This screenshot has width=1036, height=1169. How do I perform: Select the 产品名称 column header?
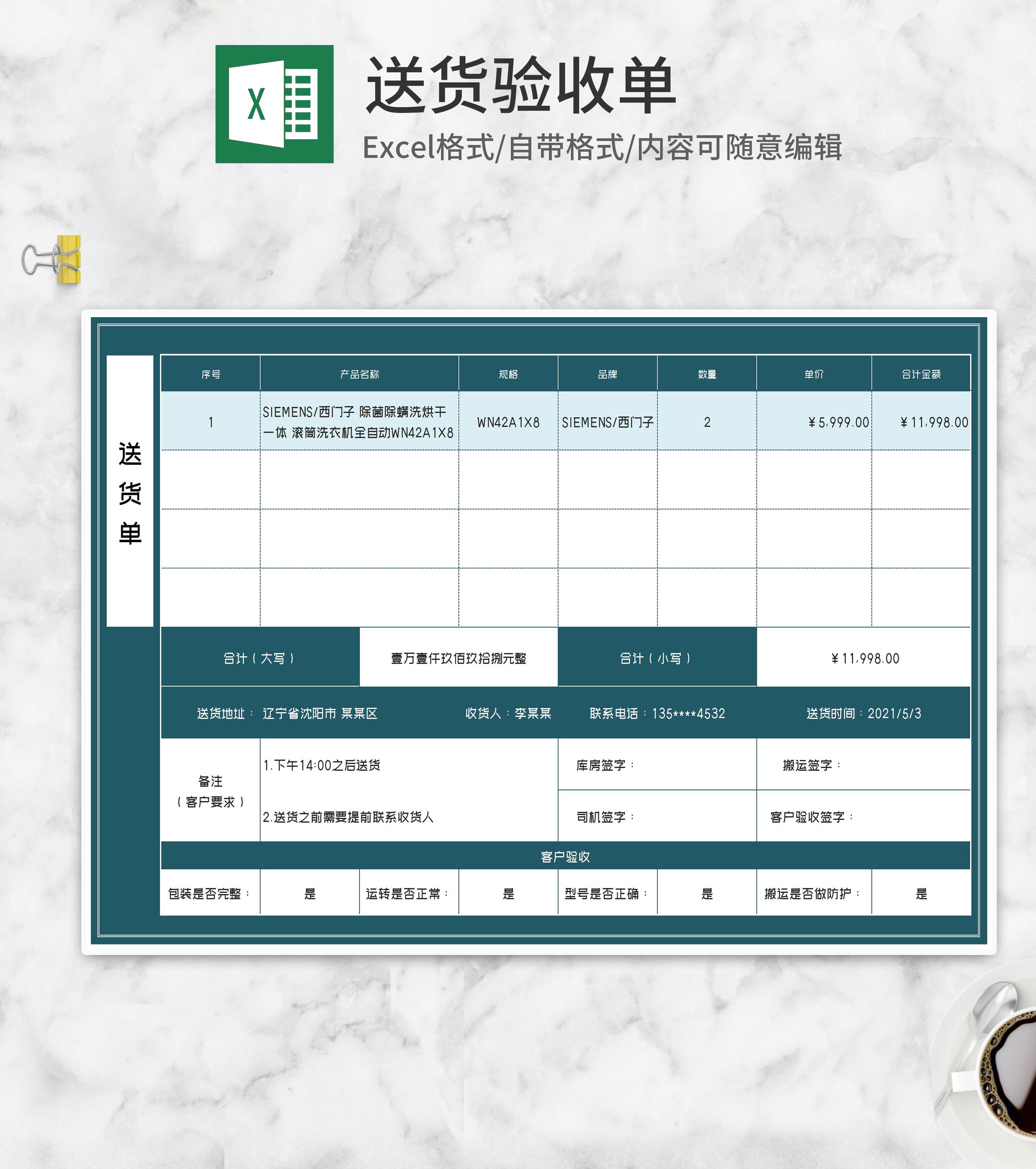click(x=359, y=374)
